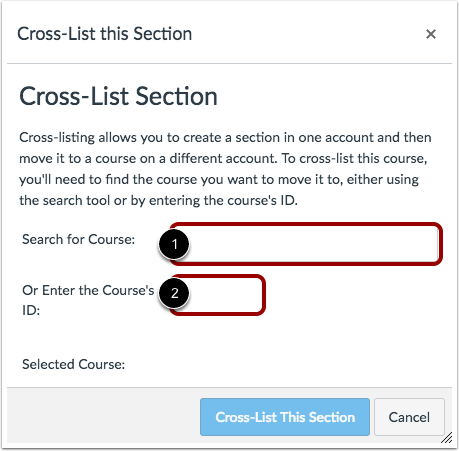Focus the Course's ID input box
This screenshot has height=451, width=459.
coord(217,295)
